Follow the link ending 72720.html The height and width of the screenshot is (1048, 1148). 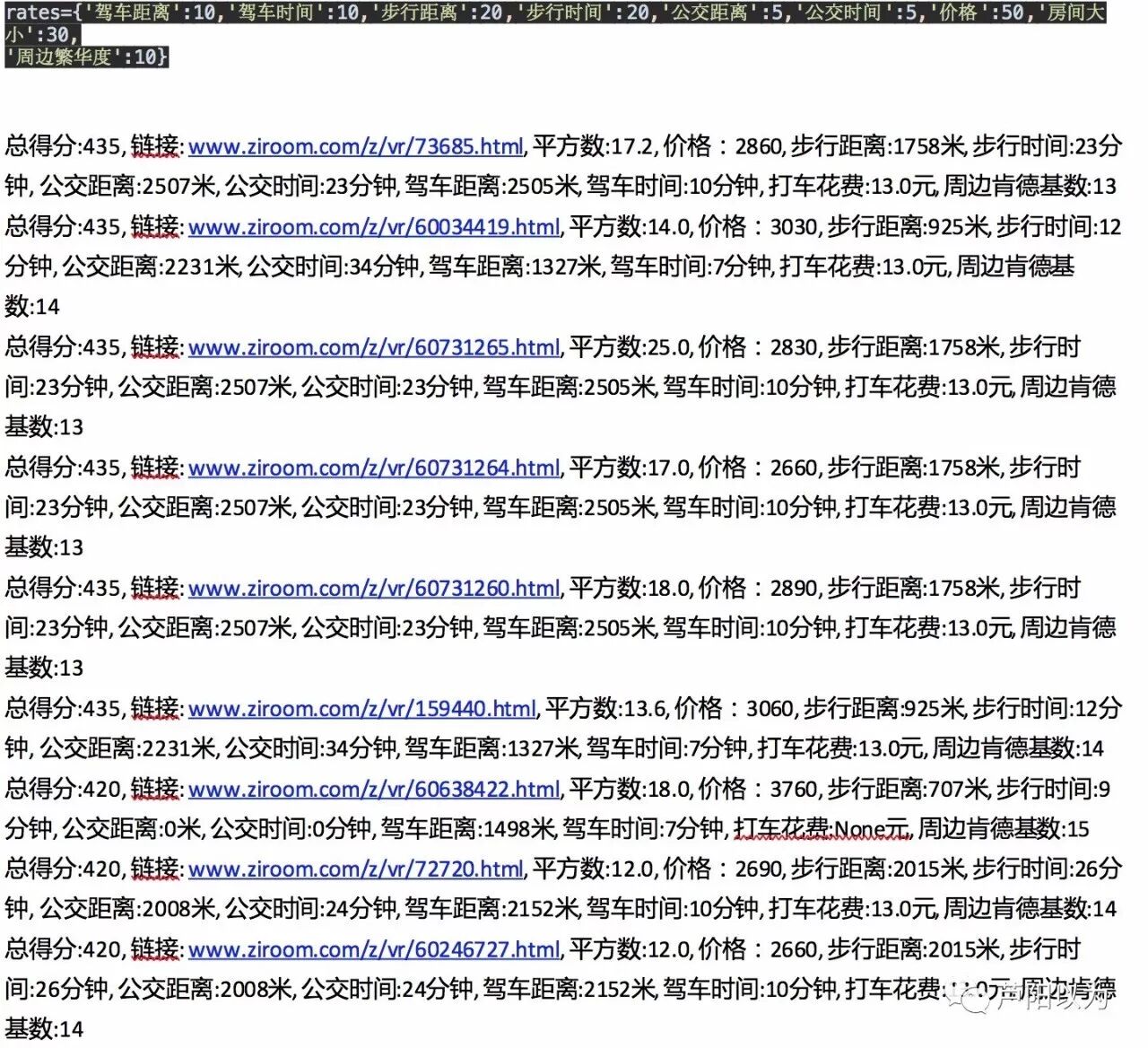(x=356, y=869)
